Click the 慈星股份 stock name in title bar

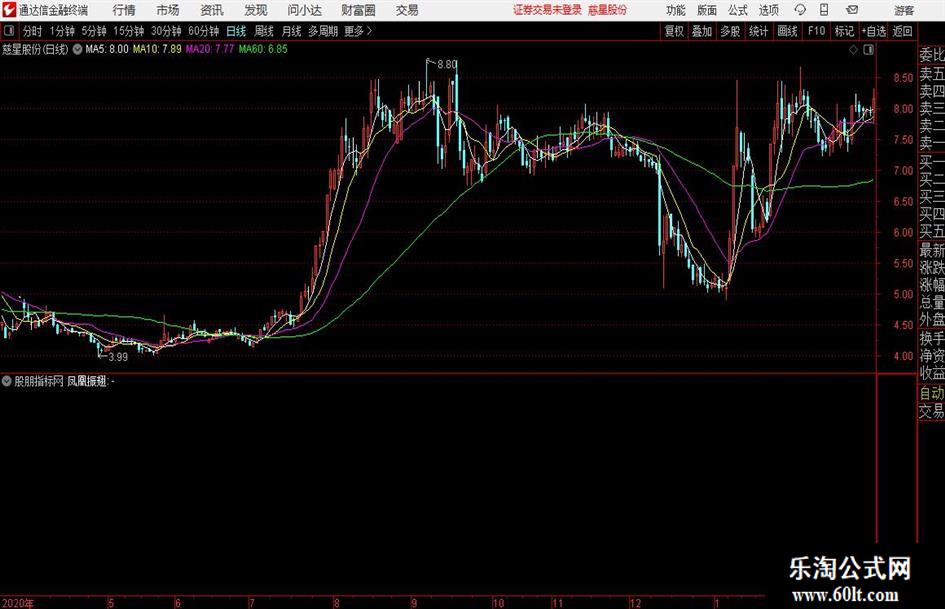point(608,10)
